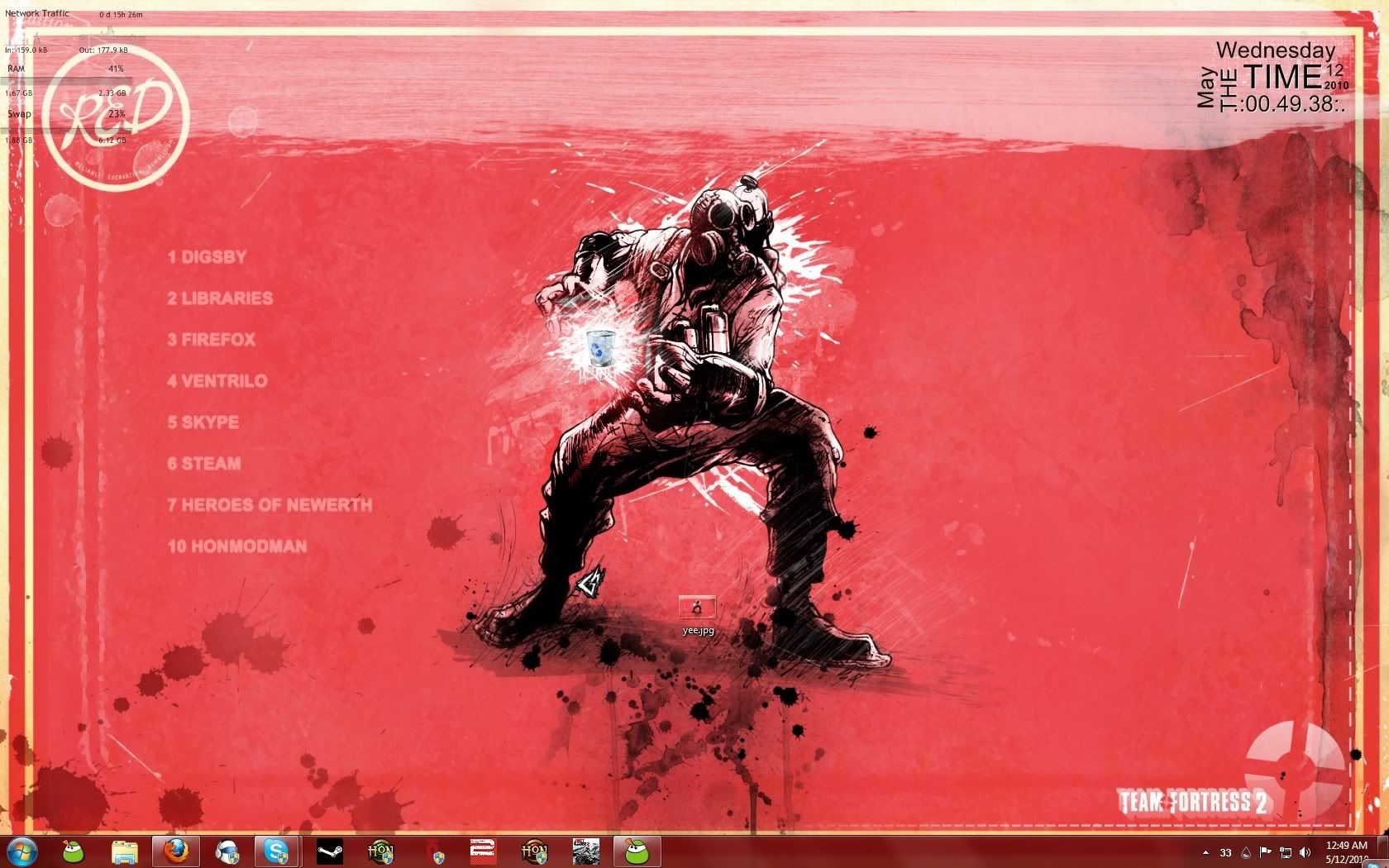Image resolution: width=1389 pixels, height=868 pixels.
Task: Launch '4 VENTRILO' launcher entry
Action: 217,381
